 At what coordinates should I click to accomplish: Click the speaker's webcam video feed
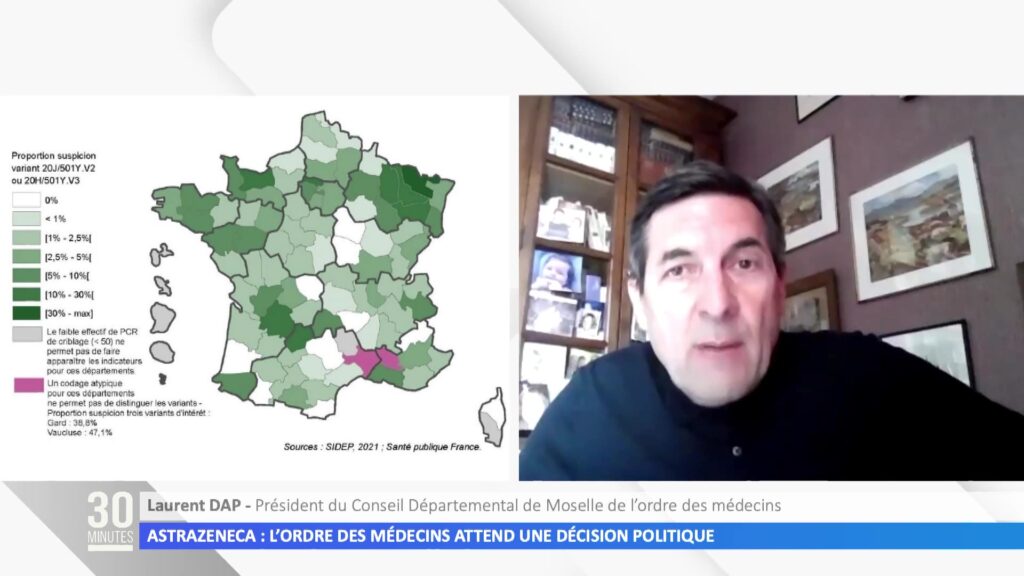pos(771,288)
